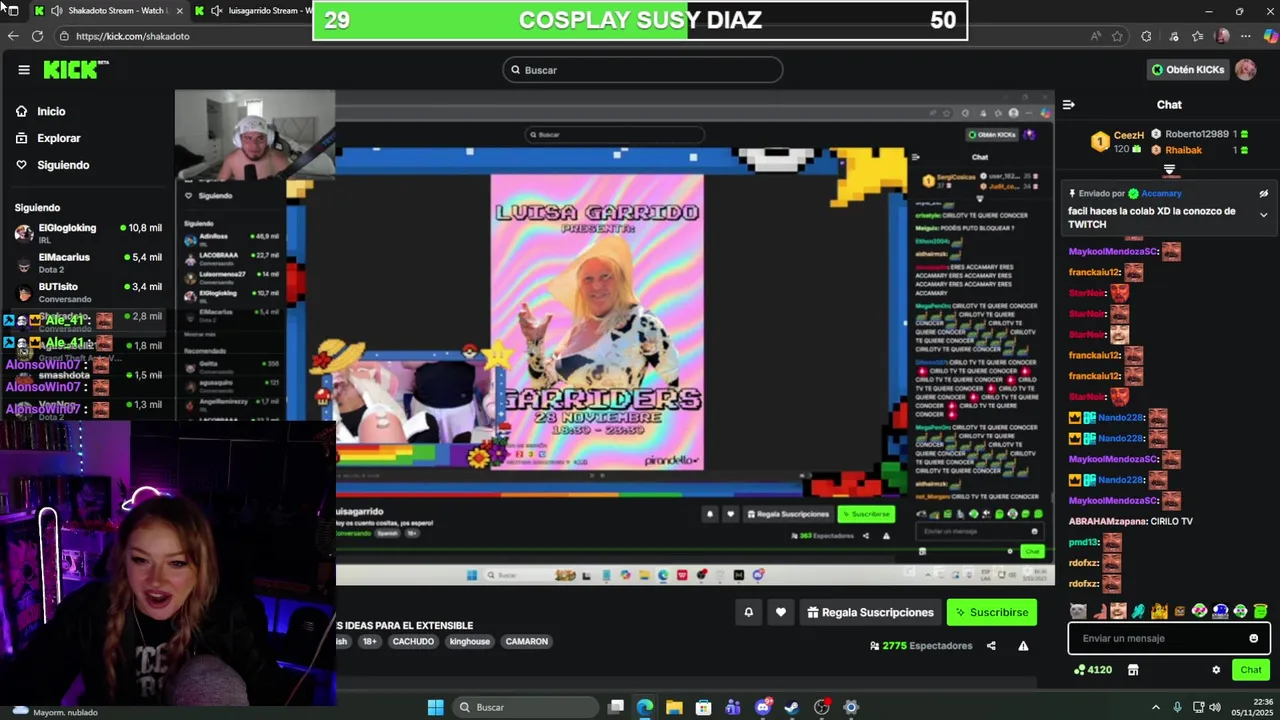The width and height of the screenshot is (1280, 720).
Task: Open File Explorer from taskbar
Action: click(674, 707)
